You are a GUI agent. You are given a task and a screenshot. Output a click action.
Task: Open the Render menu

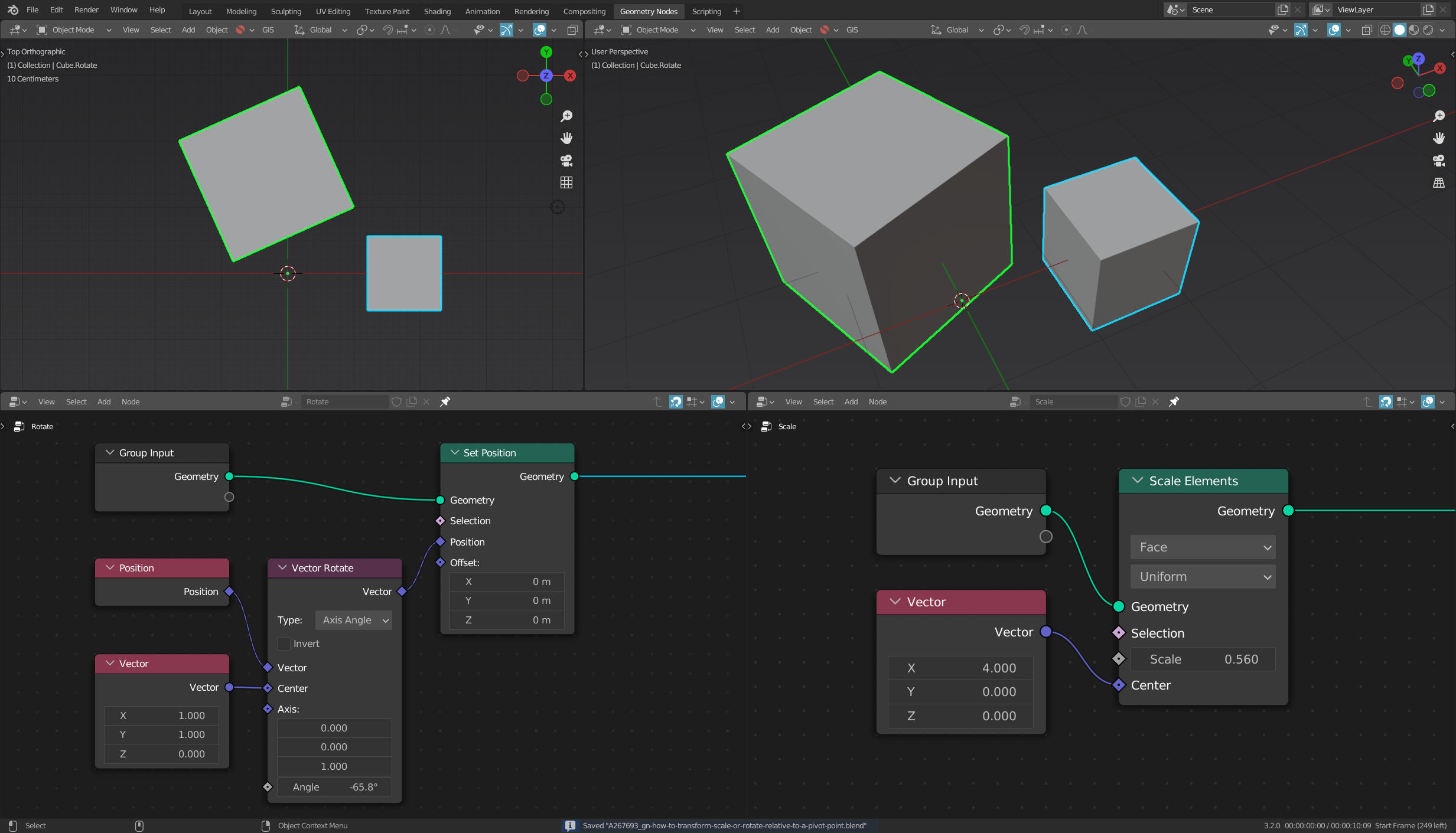click(x=86, y=10)
